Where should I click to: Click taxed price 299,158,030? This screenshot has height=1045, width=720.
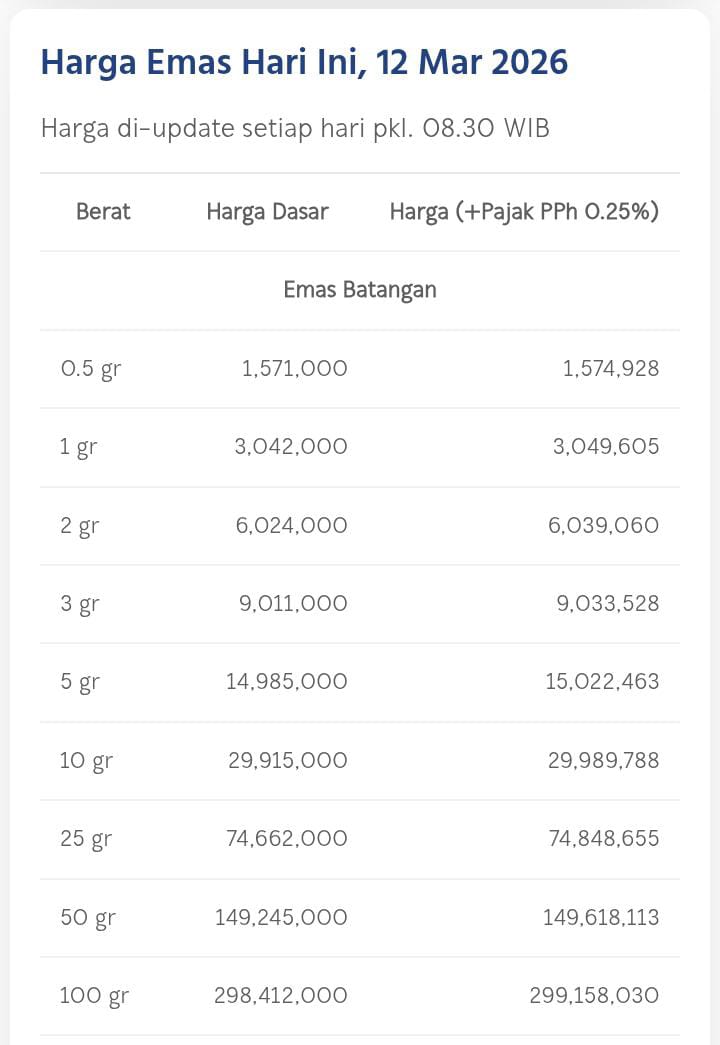click(594, 995)
